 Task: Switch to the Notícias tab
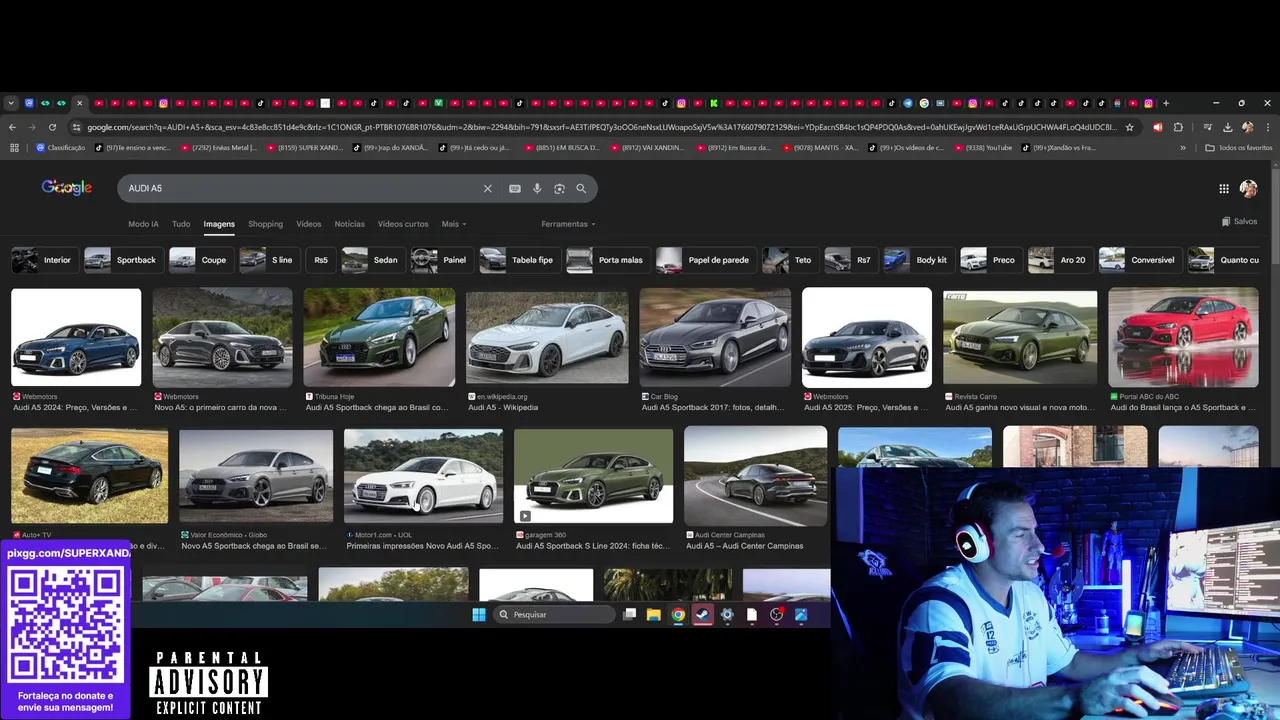click(x=349, y=224)
